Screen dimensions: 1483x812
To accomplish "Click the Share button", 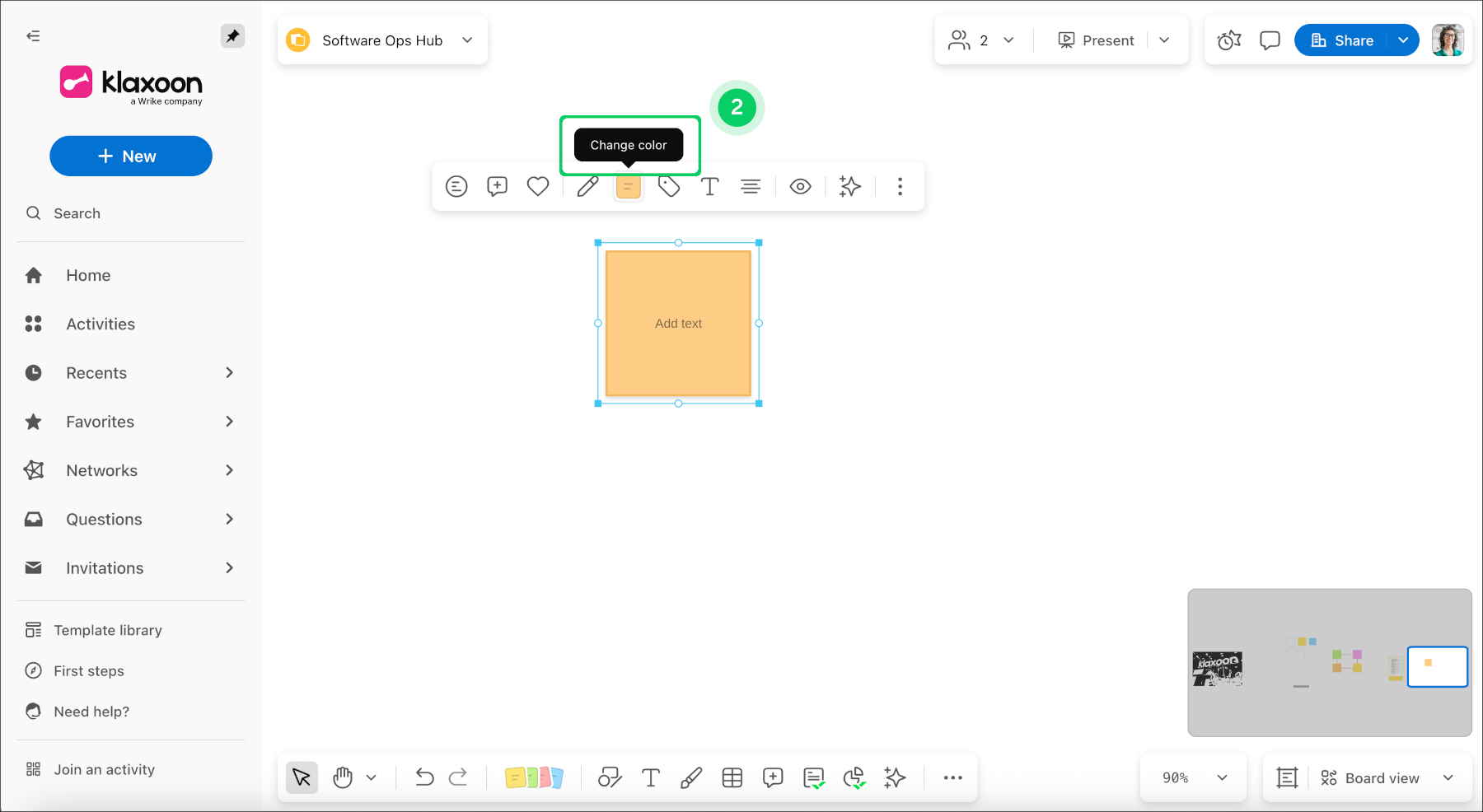I will click(1343, 40).
